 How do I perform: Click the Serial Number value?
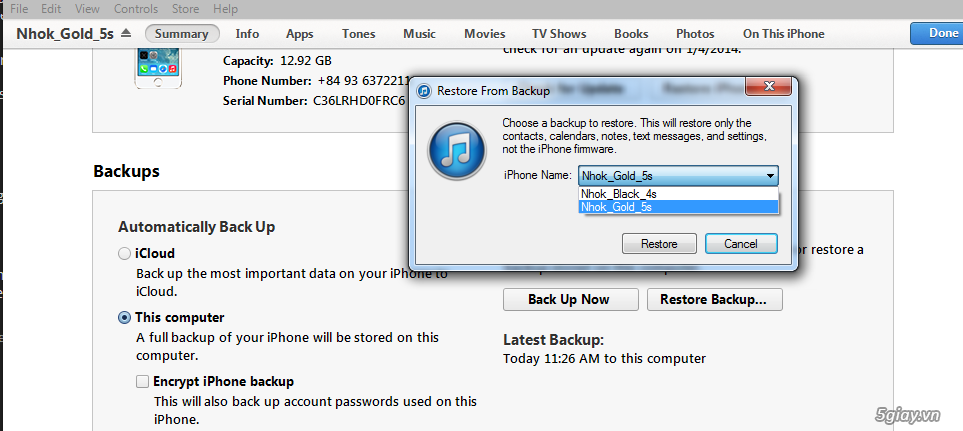tap(359, 100)
